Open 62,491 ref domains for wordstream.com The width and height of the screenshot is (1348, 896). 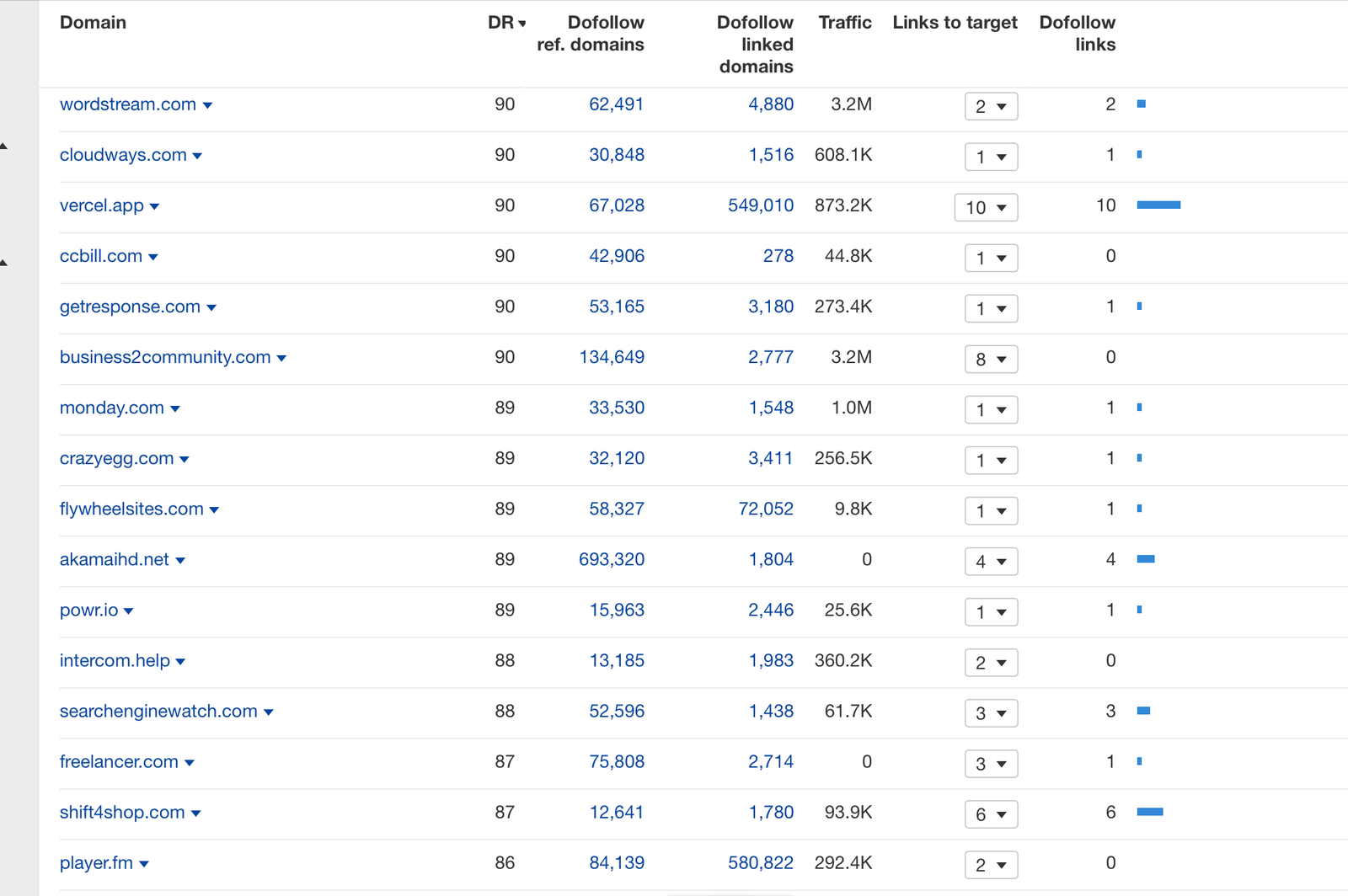pos(616,104)
